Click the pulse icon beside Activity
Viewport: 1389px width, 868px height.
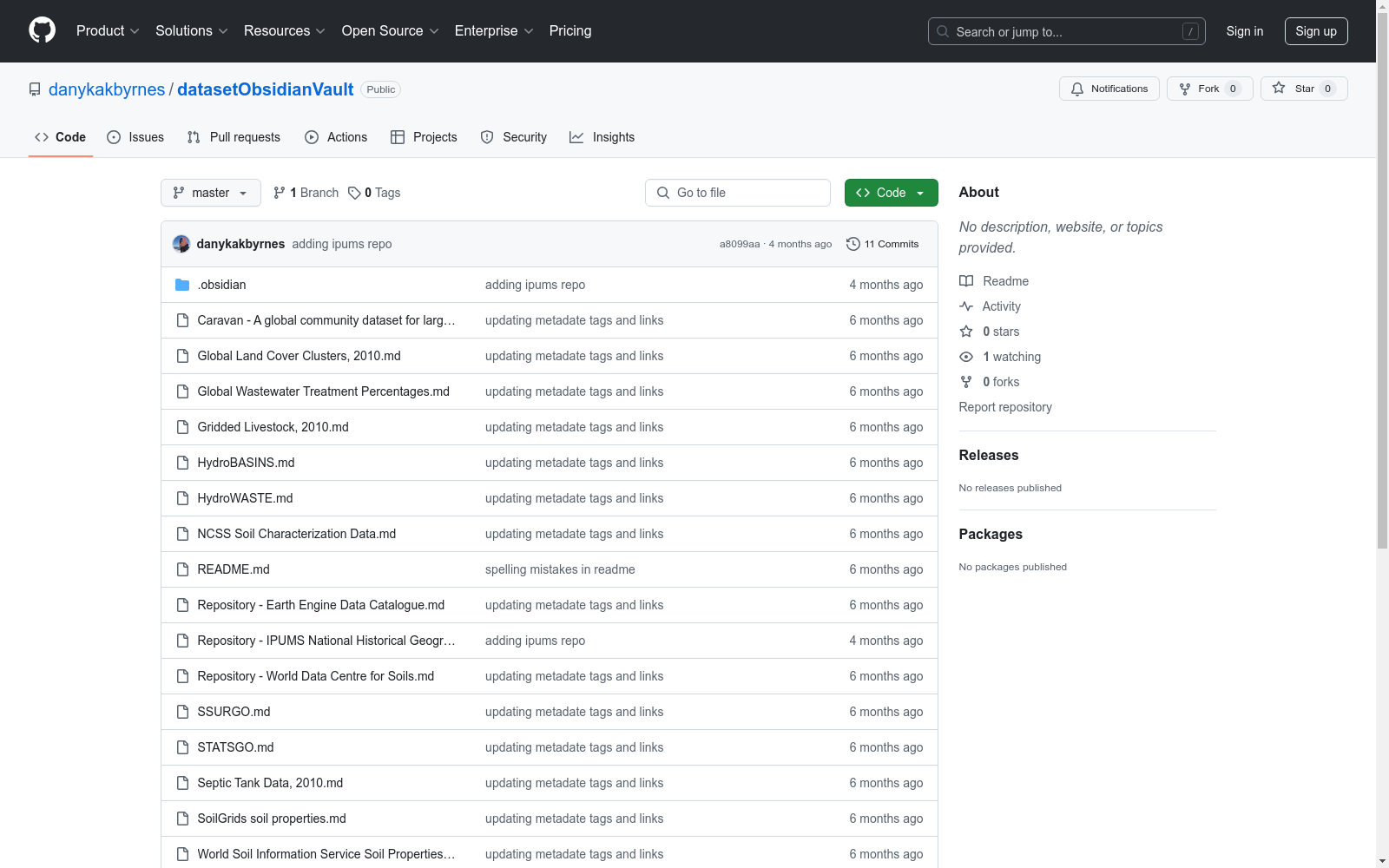click(x=966, y=306)
